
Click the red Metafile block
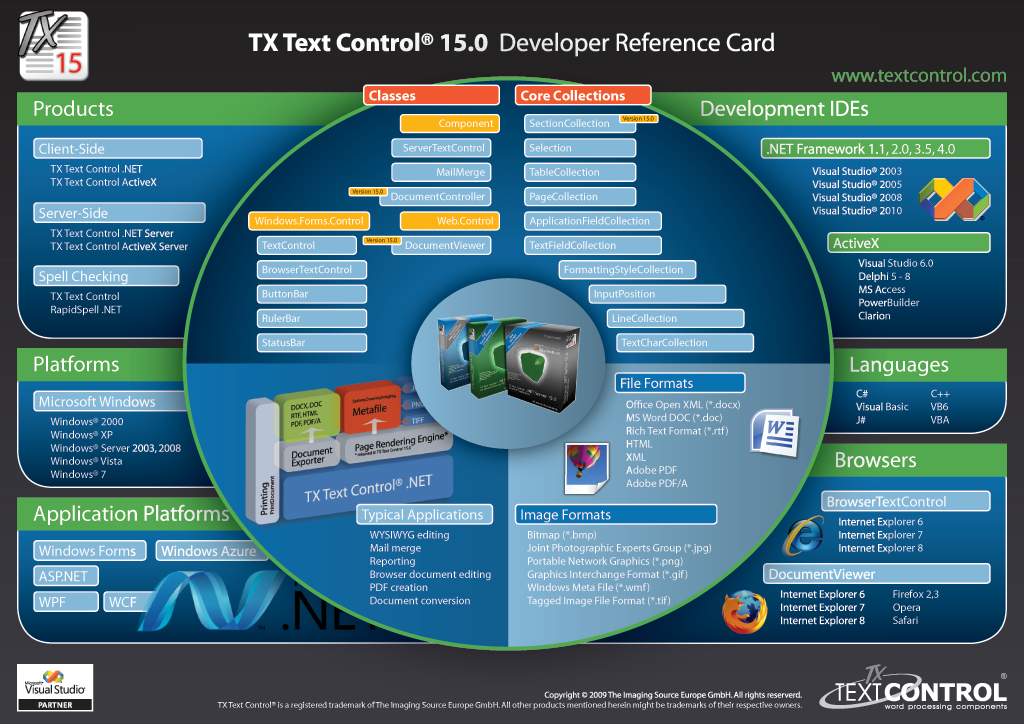pyautogui.click(x=372, y=408)
